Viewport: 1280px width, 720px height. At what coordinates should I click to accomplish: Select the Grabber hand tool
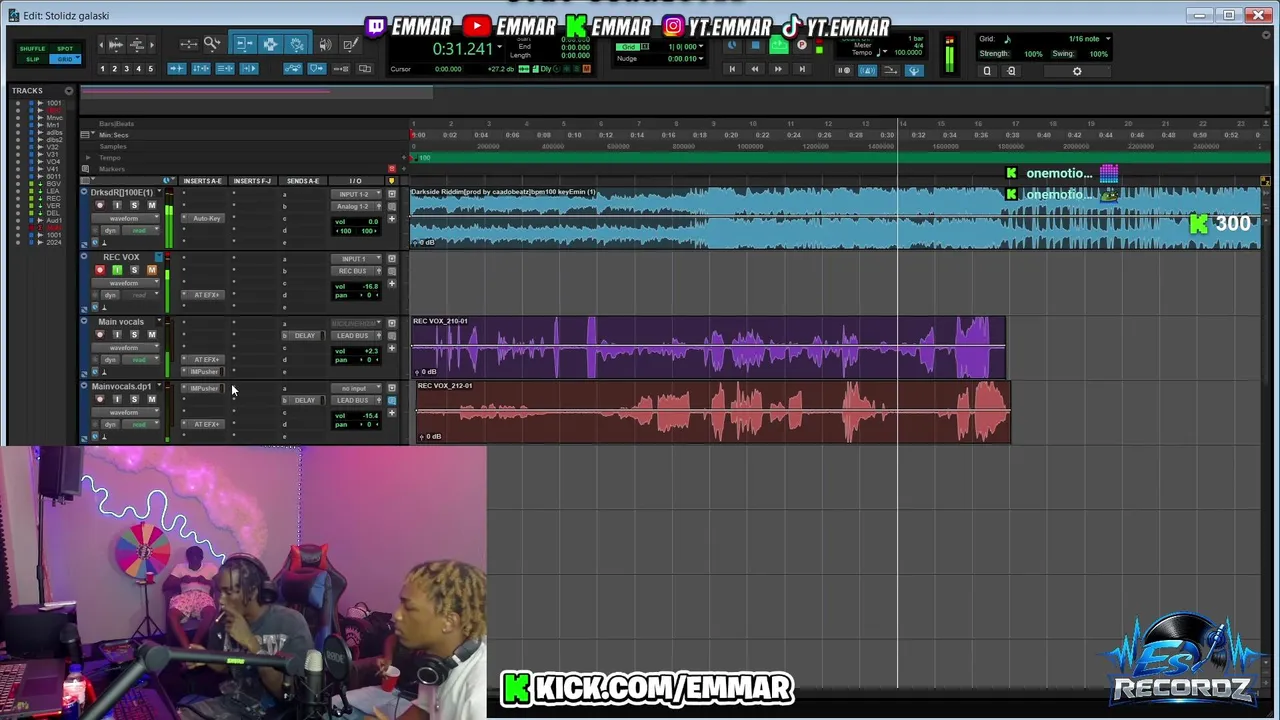(x=297, y=44)
